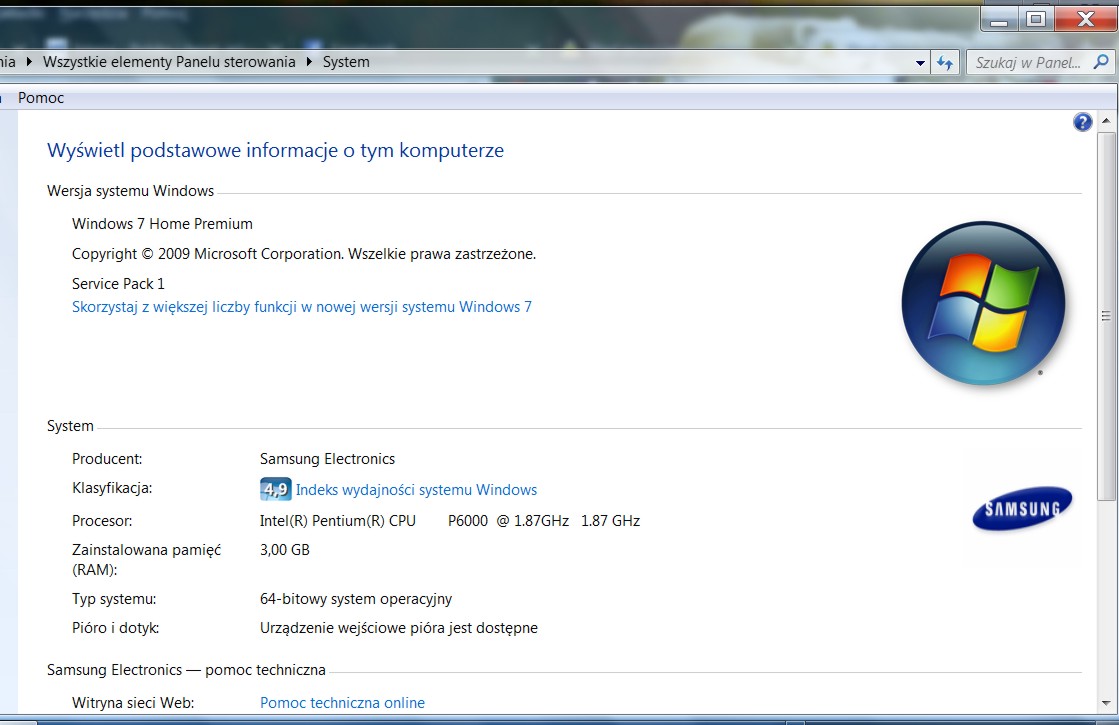Click the magnifier icon in search box
The width and height of the screenshot is (1119, 725).
(1101, 62)
